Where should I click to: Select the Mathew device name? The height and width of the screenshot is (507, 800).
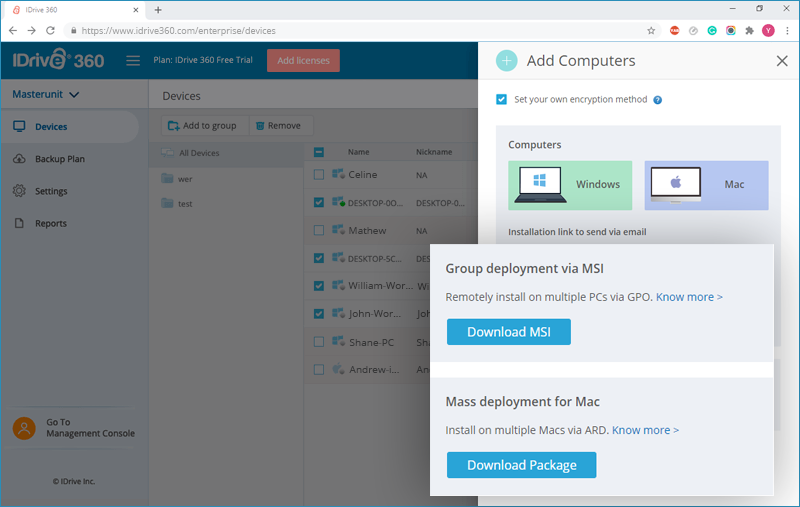(x=367, y=231)
